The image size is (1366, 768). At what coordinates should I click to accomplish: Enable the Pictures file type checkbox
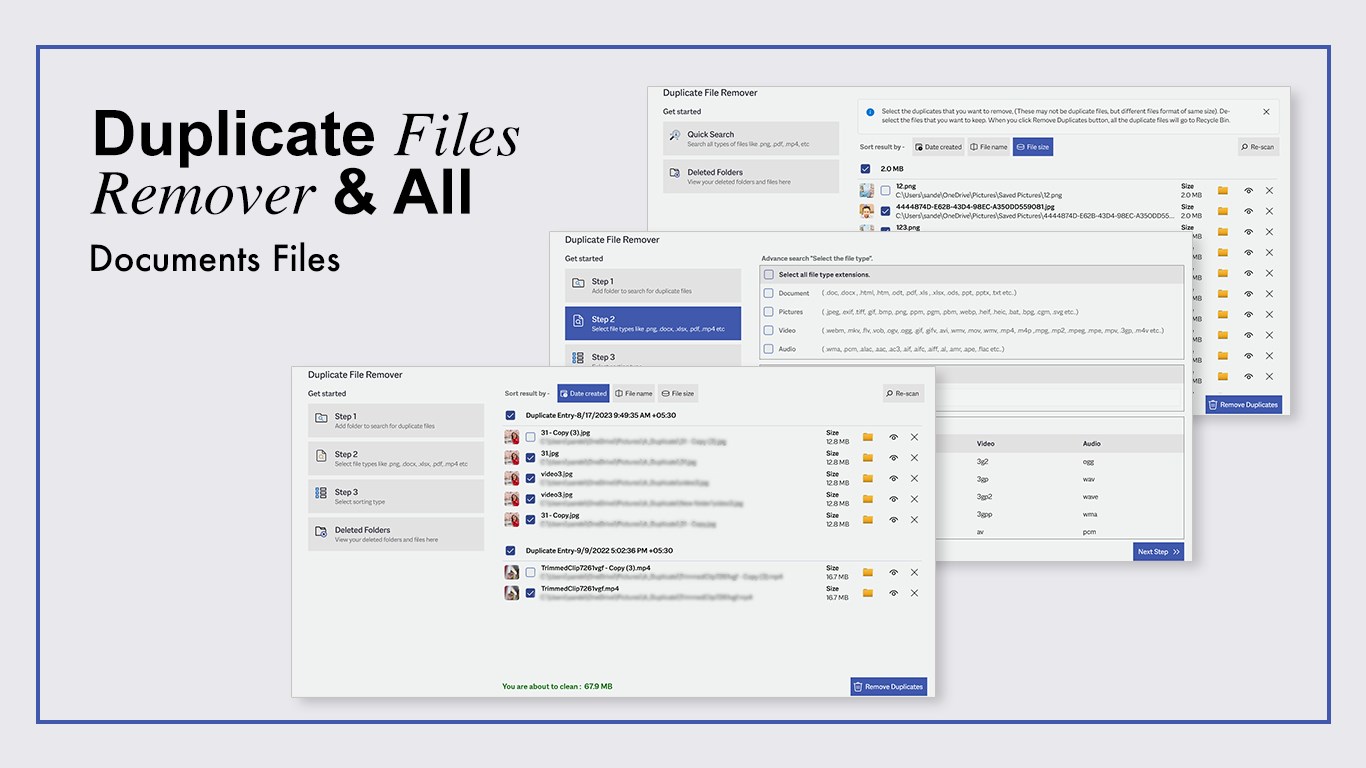point(769,312)
